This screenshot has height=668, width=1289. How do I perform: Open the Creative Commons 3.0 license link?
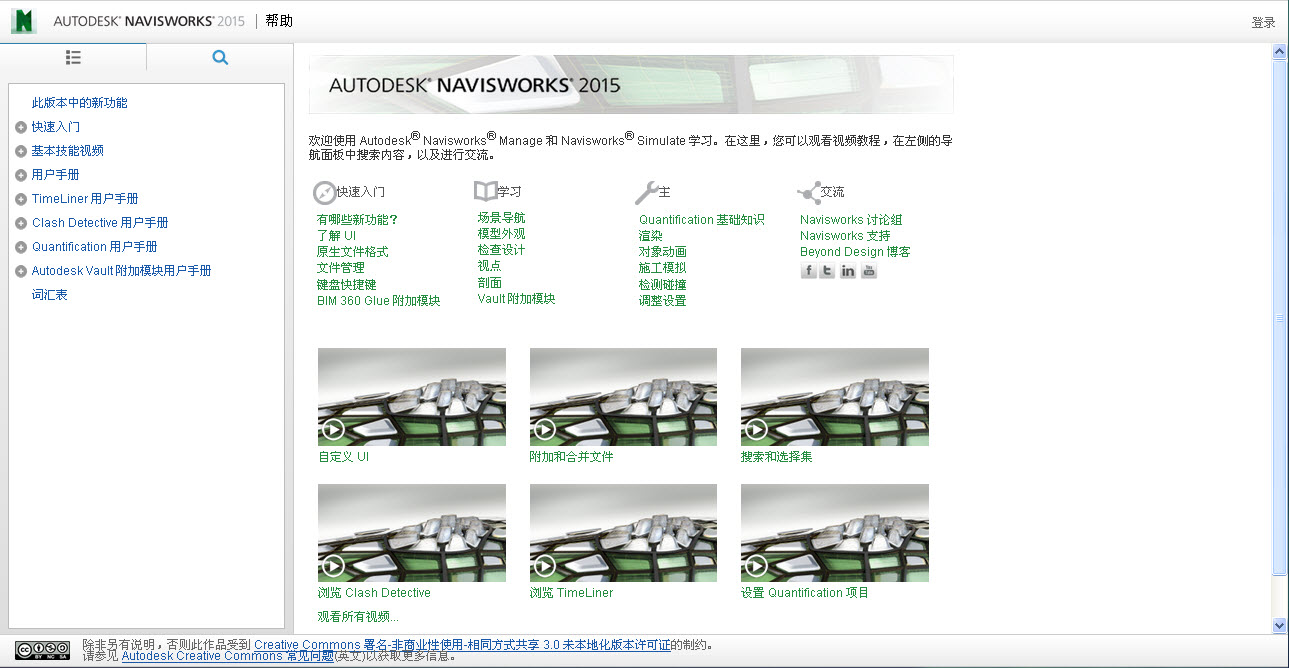click(462, 645)
